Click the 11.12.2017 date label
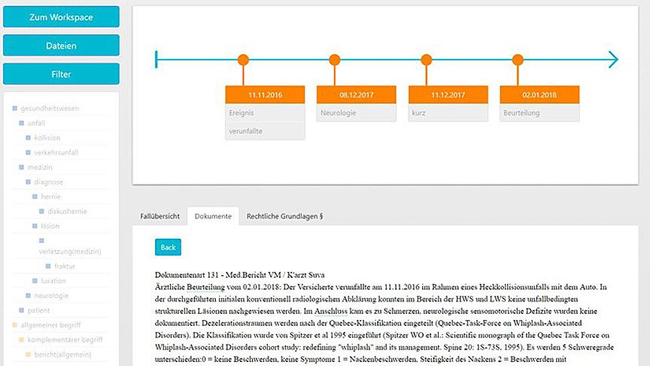The width and height of the screenshot is (650, 366). (x=448, y=95)
